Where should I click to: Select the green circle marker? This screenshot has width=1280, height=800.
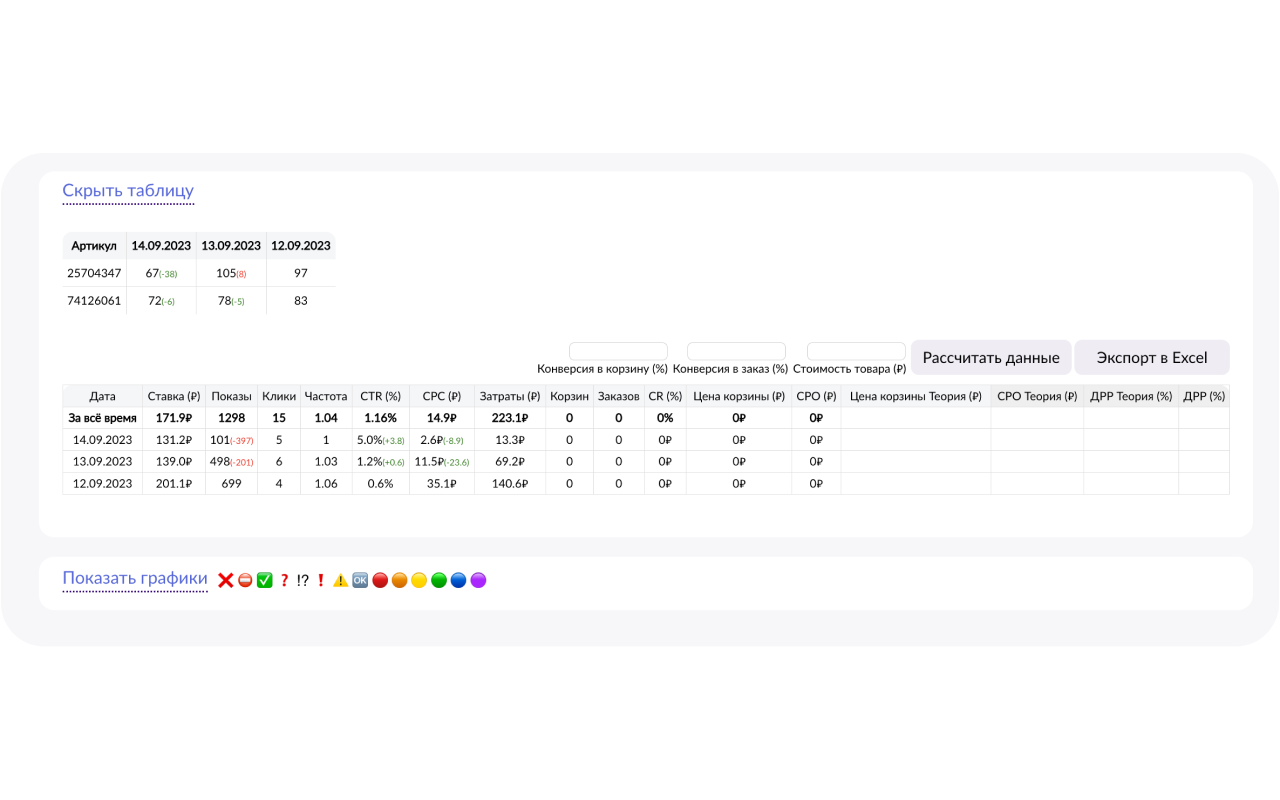[x=439, y=580]
